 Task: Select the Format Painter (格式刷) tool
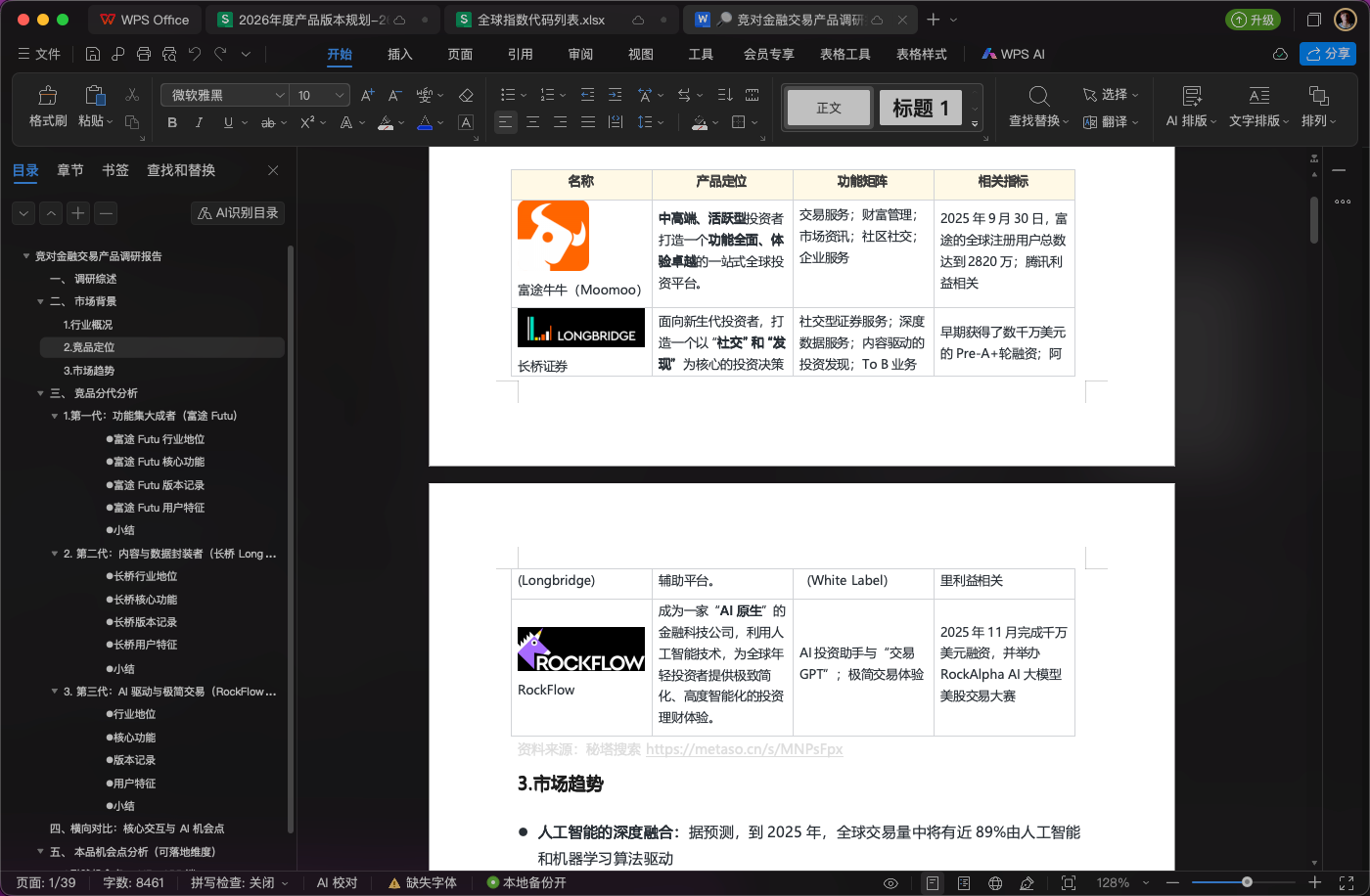tap(48, 107)
